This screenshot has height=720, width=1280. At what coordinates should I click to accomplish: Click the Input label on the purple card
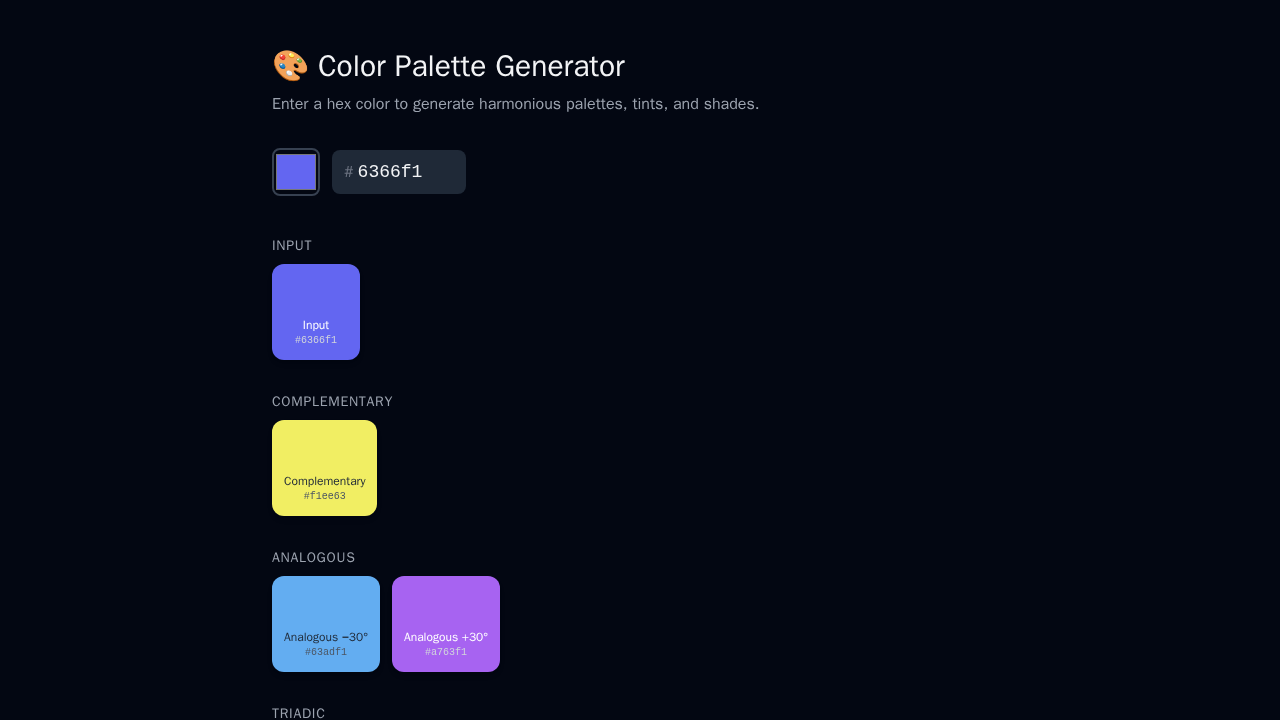click(x=316, y=325)
